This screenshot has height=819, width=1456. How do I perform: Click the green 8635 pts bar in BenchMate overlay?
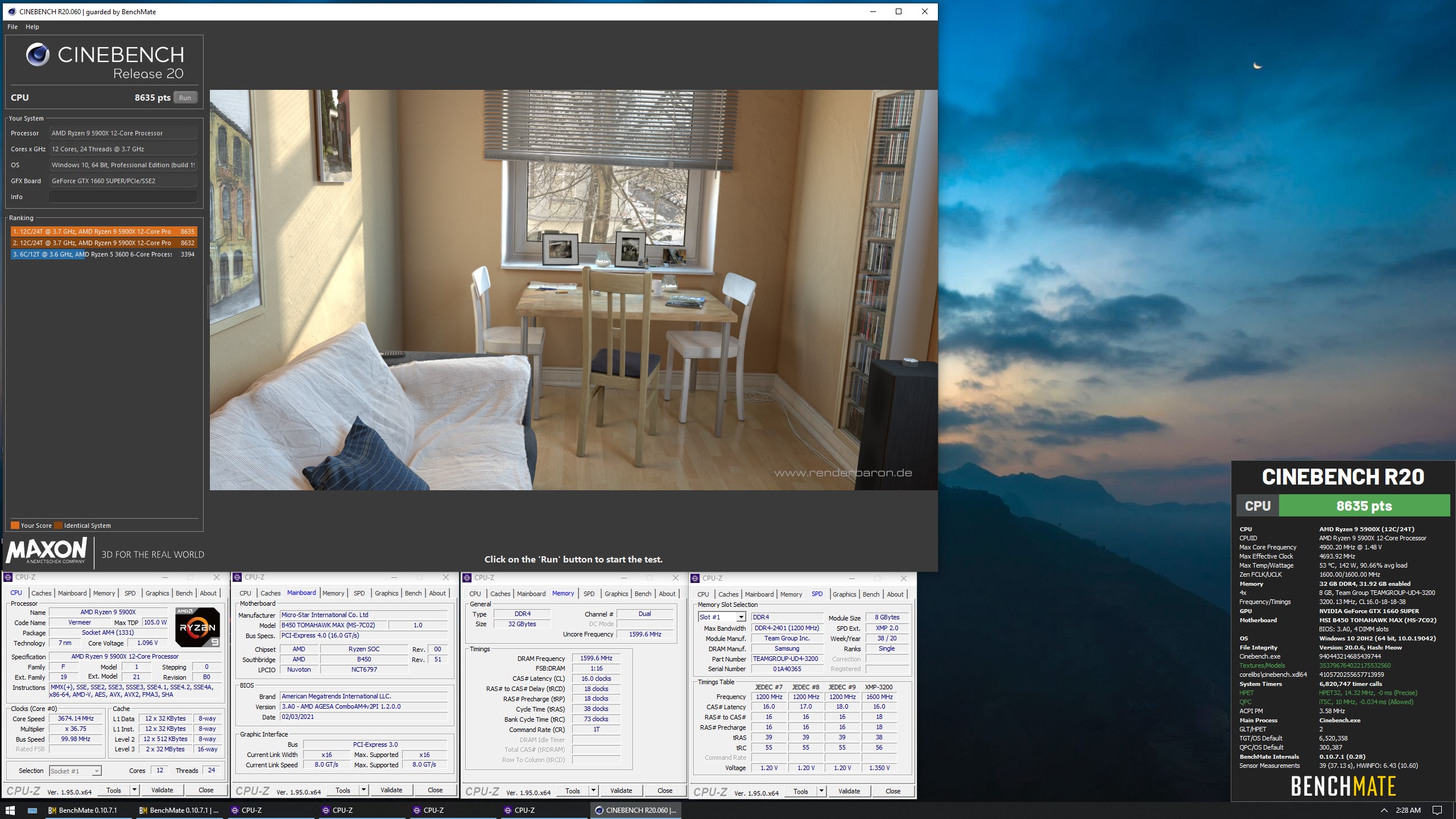coord(1364,506)
